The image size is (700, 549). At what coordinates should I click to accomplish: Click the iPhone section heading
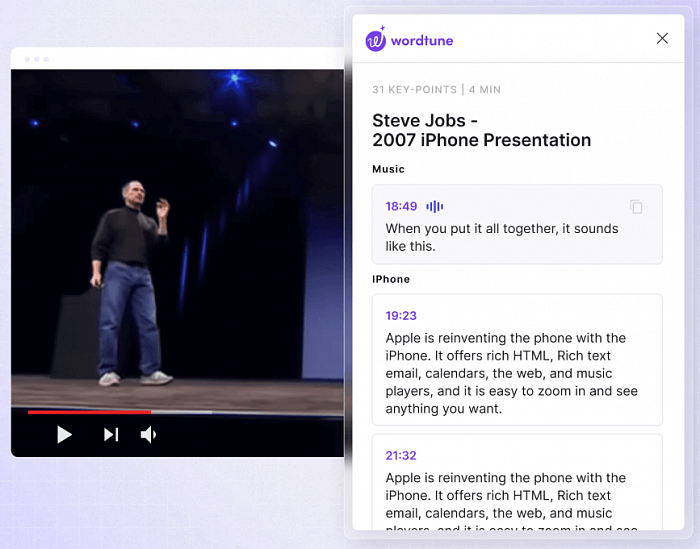point(391,279)
